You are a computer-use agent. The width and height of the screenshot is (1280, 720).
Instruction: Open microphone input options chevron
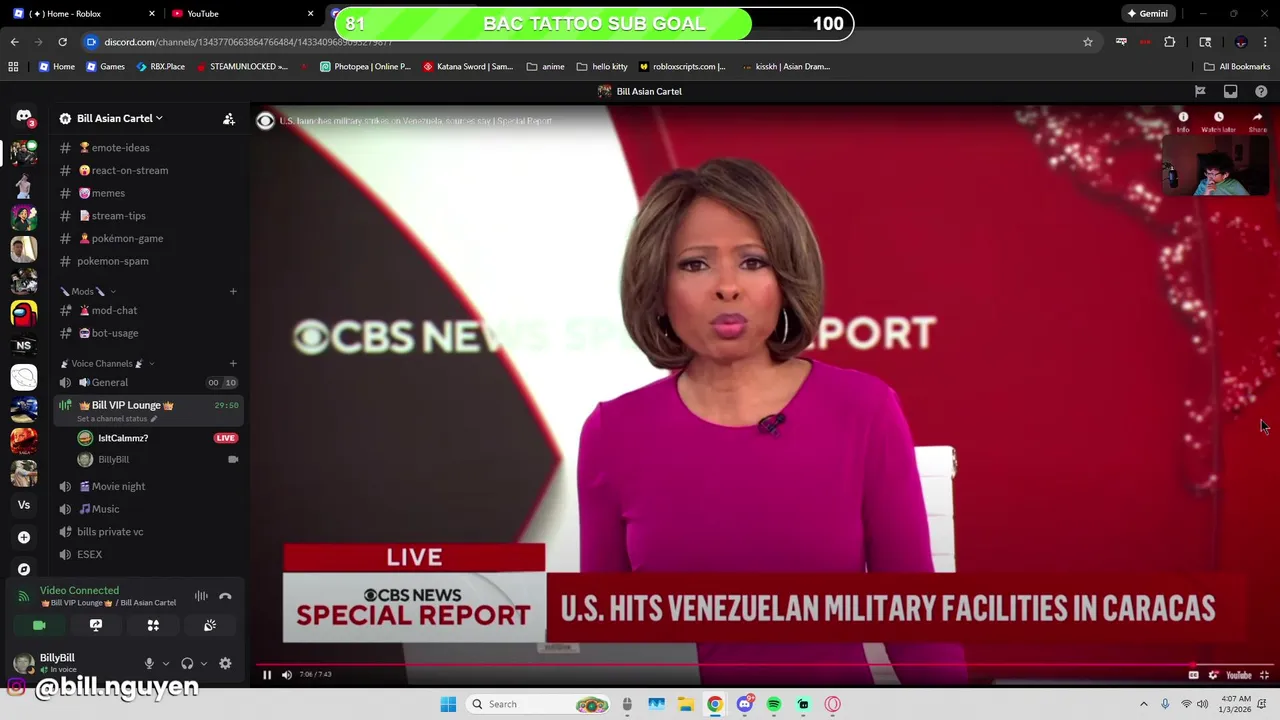(x=166, y=663)
